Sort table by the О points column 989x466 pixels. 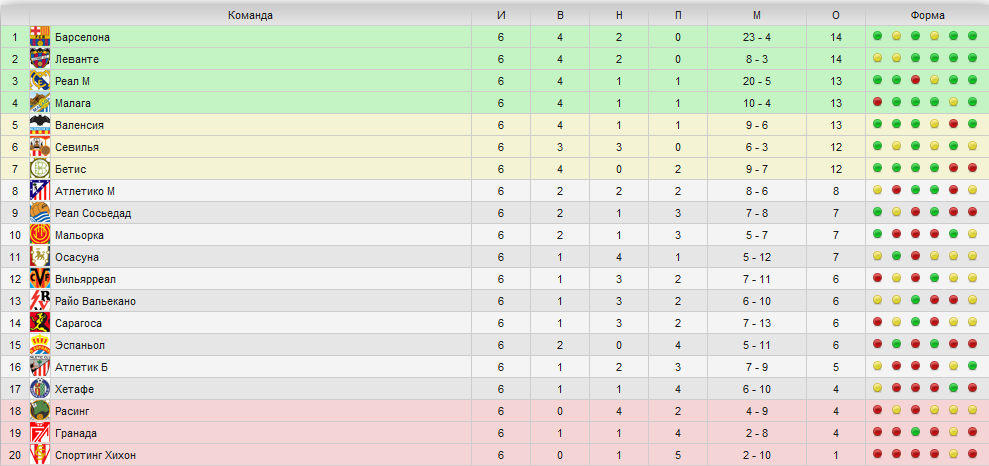click(836, 16)
